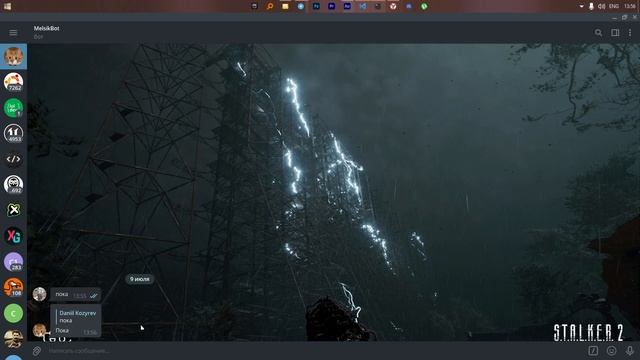Jump to quoted 'Daniil Kozyrev' reply
Image resolution: width=640 pixels, height=360 pixels.
[77, 317]
